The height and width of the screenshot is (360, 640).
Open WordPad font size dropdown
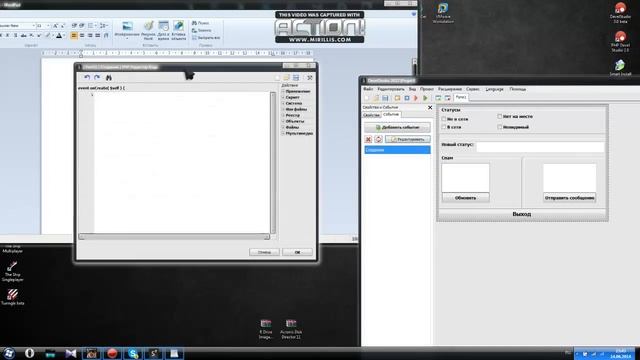point(48,26)
